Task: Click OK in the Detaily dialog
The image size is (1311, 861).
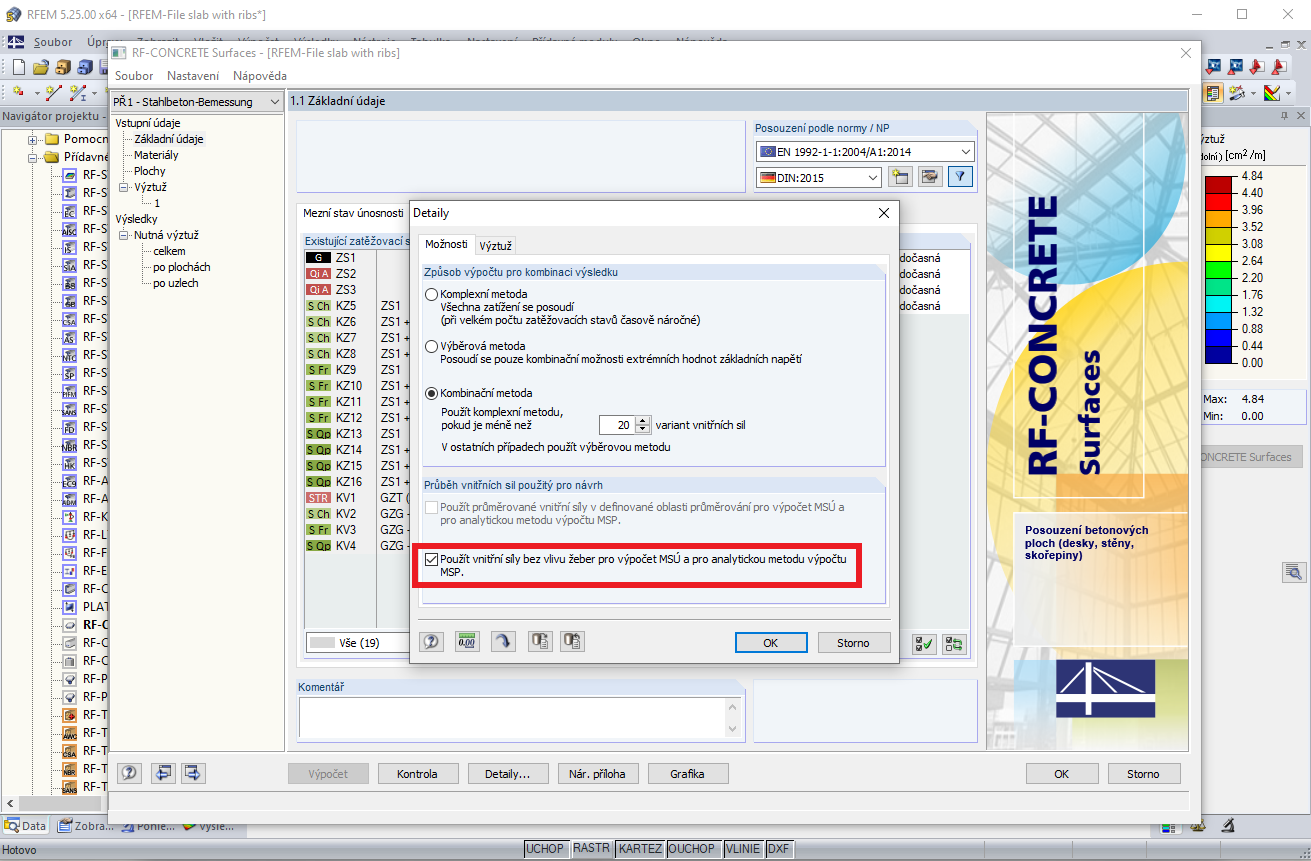Action: [x=770, y=642]
